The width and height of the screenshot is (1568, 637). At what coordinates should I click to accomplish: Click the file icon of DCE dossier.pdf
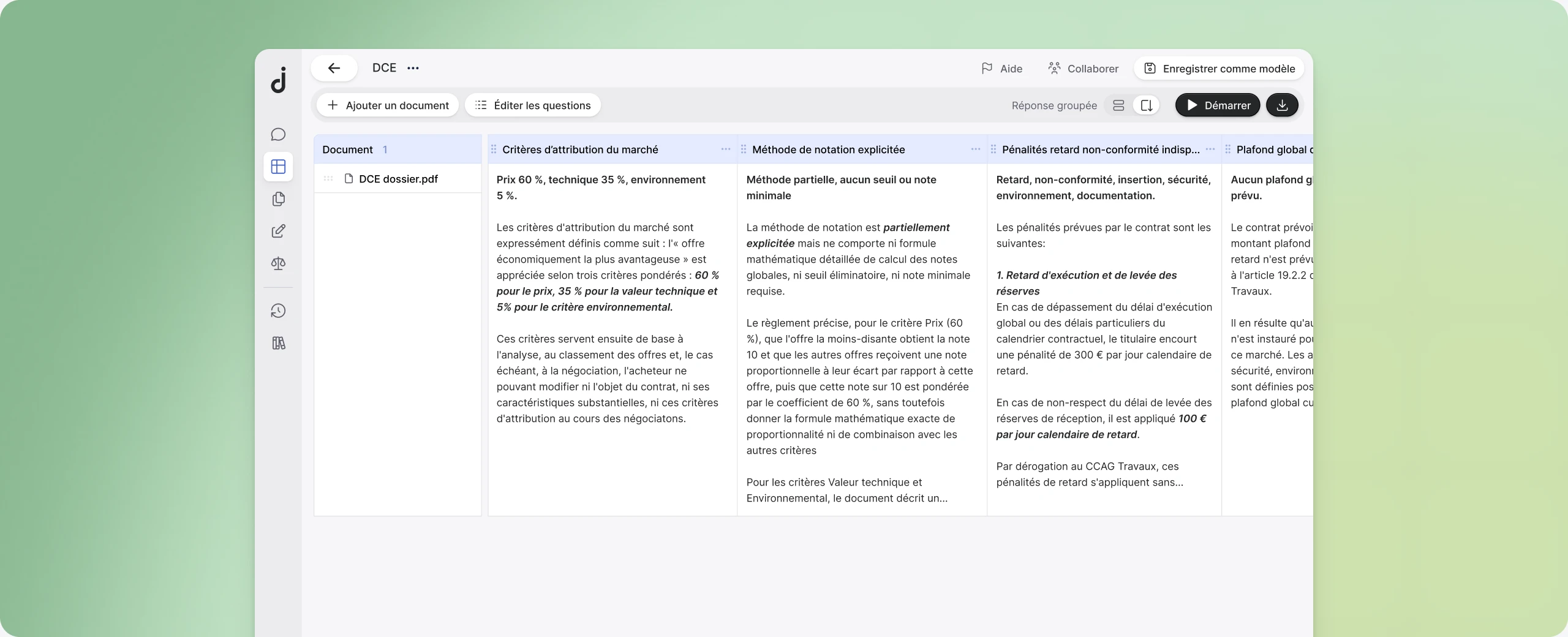349,179
